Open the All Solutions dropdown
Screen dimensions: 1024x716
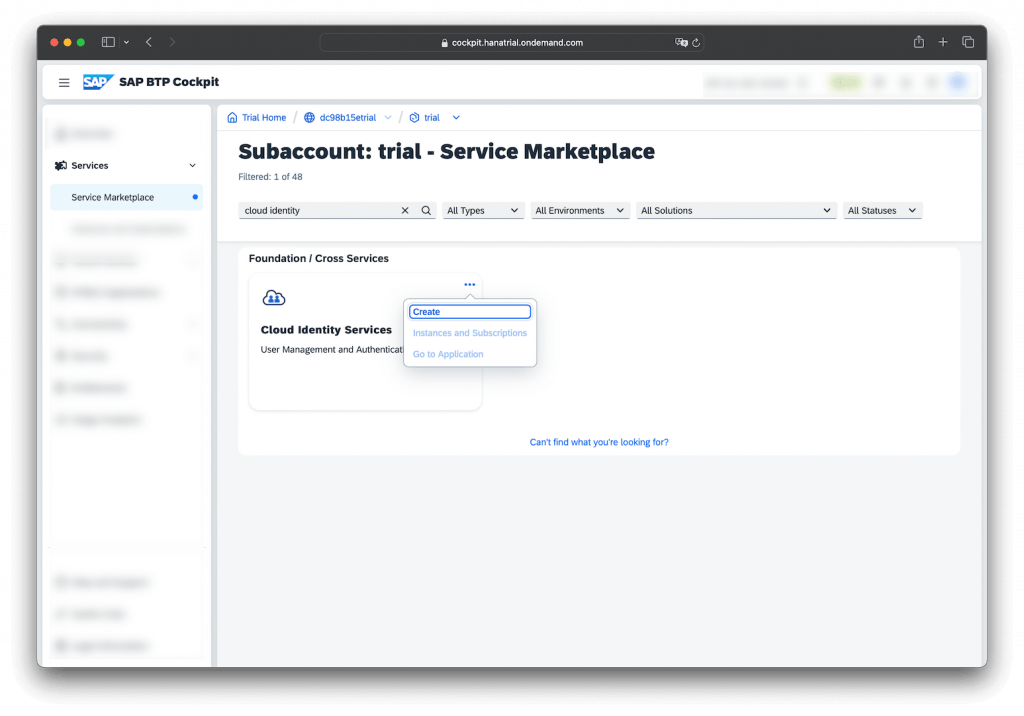(x=736, y=210)
